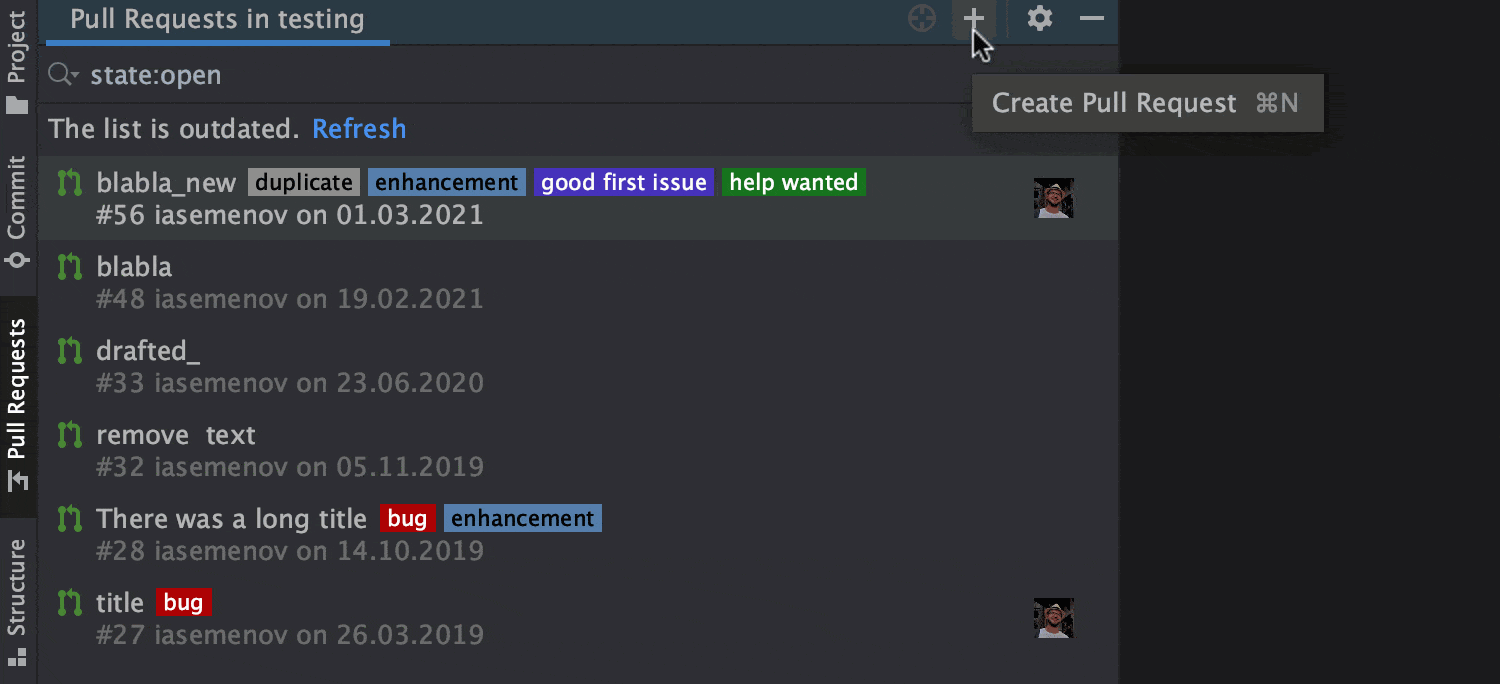Hide the panel using the minus icon

1092,18
